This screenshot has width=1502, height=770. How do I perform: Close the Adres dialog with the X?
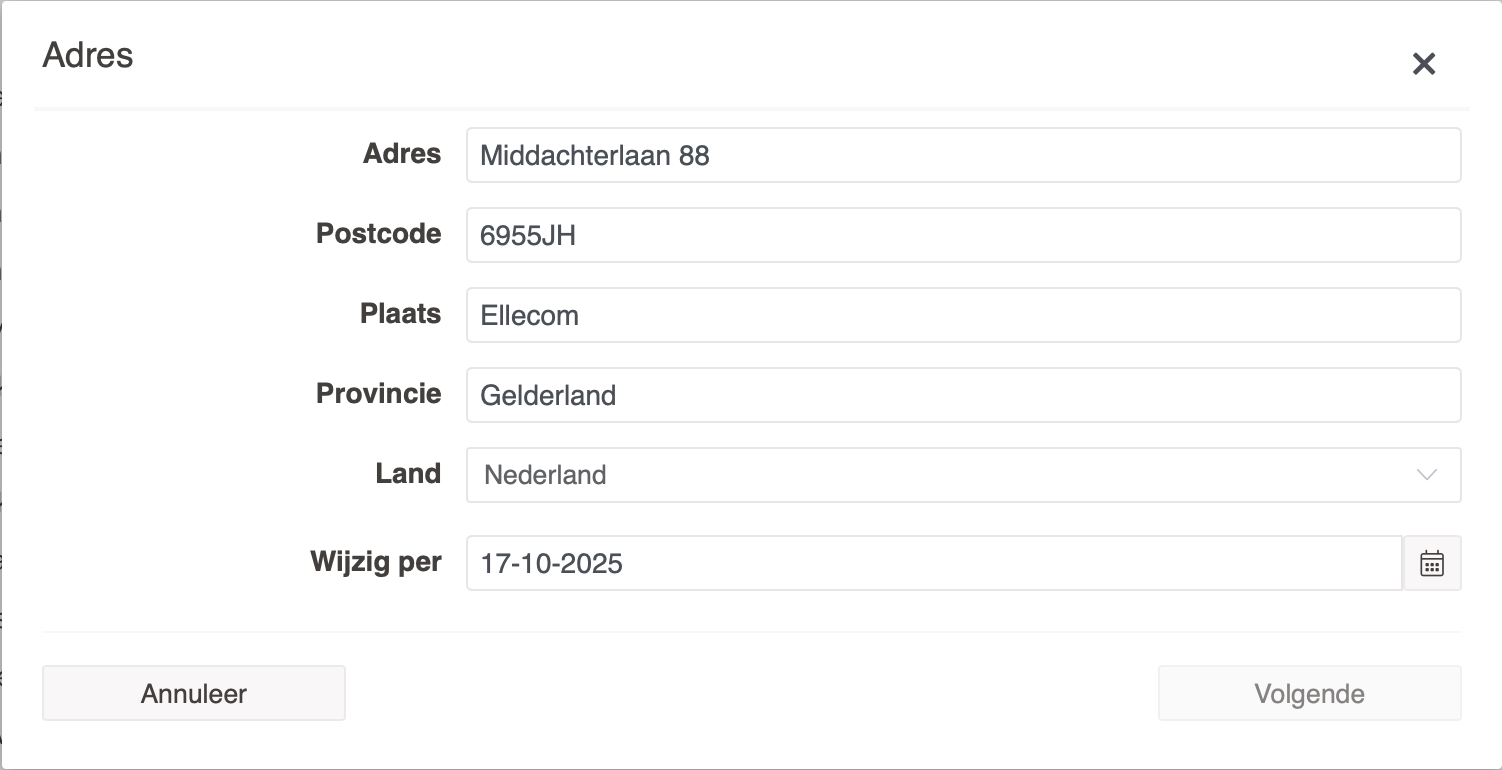pos(1423,64)
